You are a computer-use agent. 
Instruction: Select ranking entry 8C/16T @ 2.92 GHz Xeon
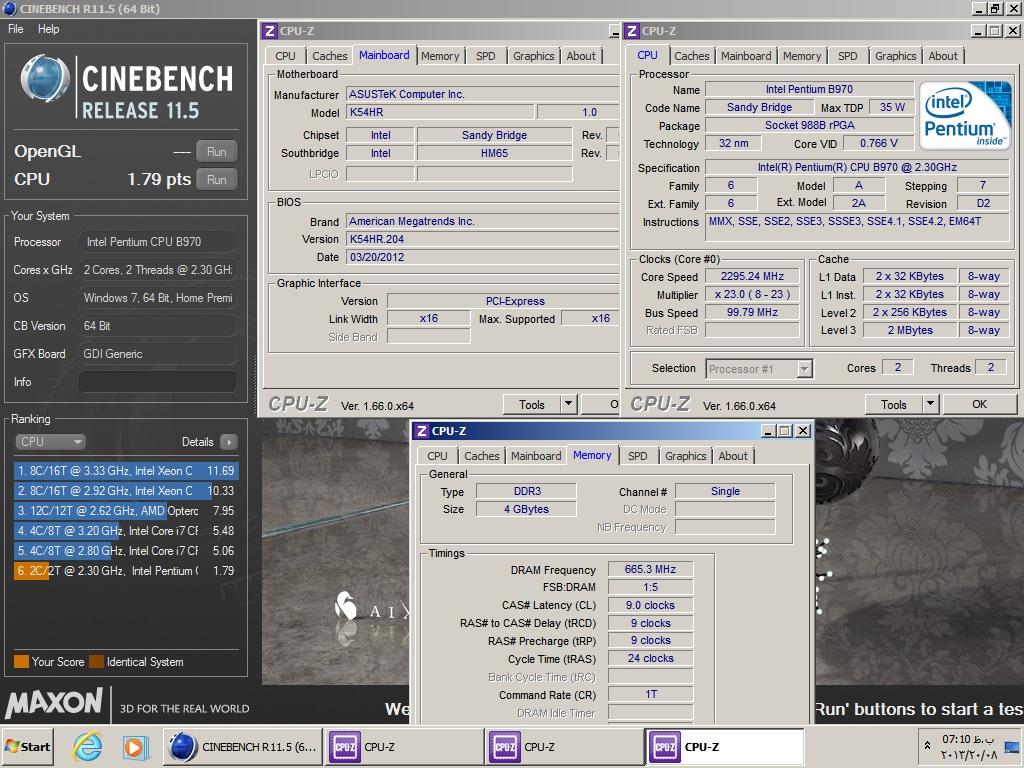click(x=126, y=491)
